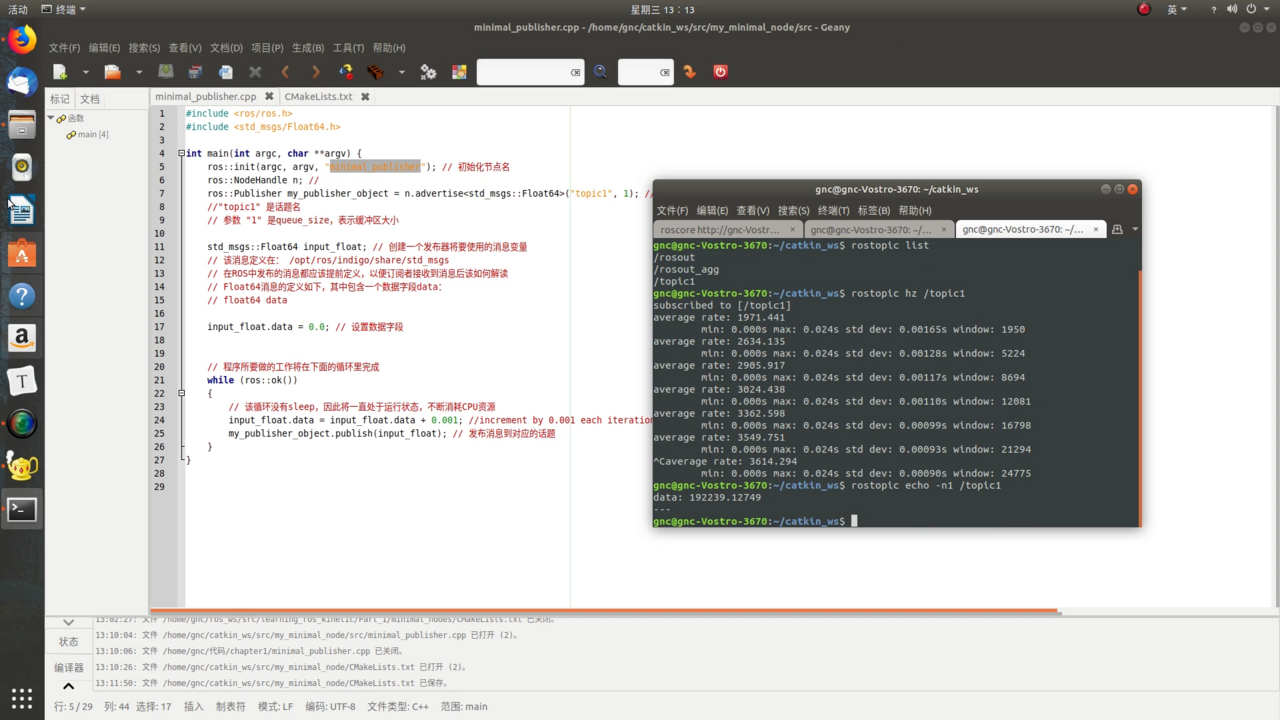Open terminal tab list dropdown arrow

tap(1134, 230)
